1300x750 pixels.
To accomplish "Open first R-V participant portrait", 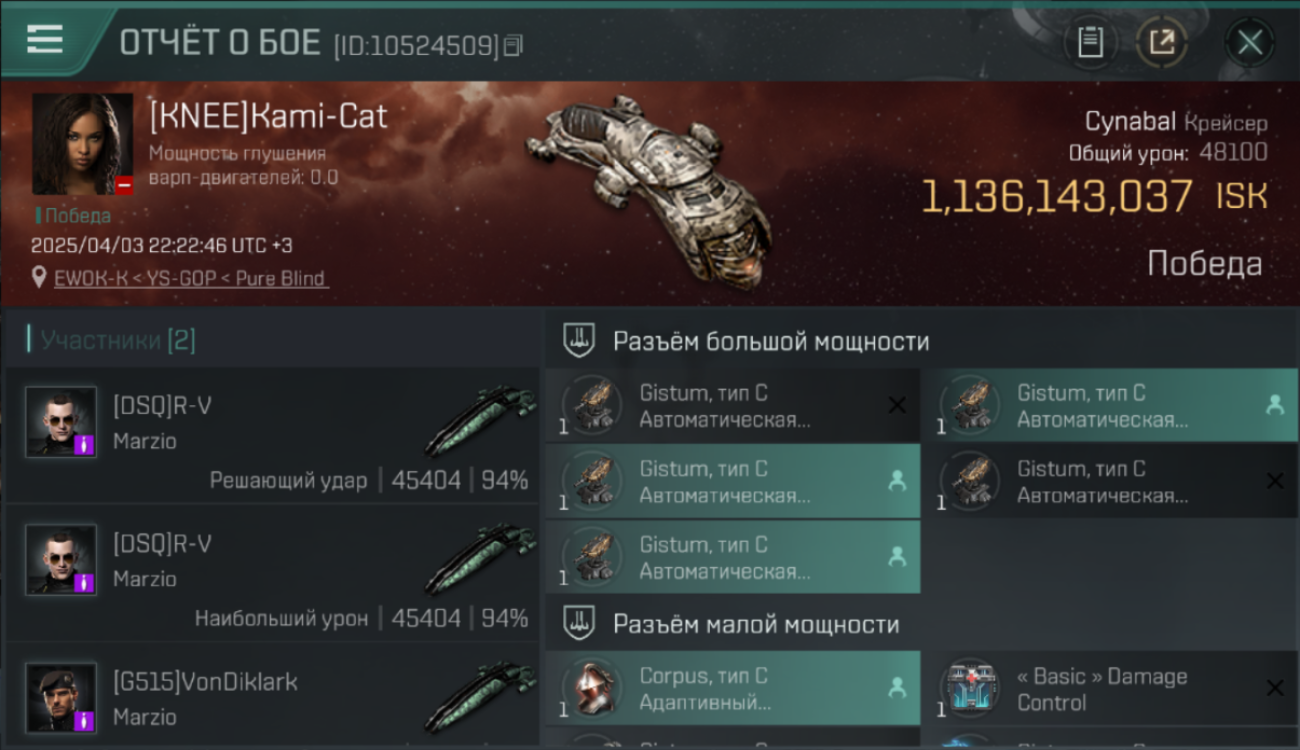I will click(61, 422).
